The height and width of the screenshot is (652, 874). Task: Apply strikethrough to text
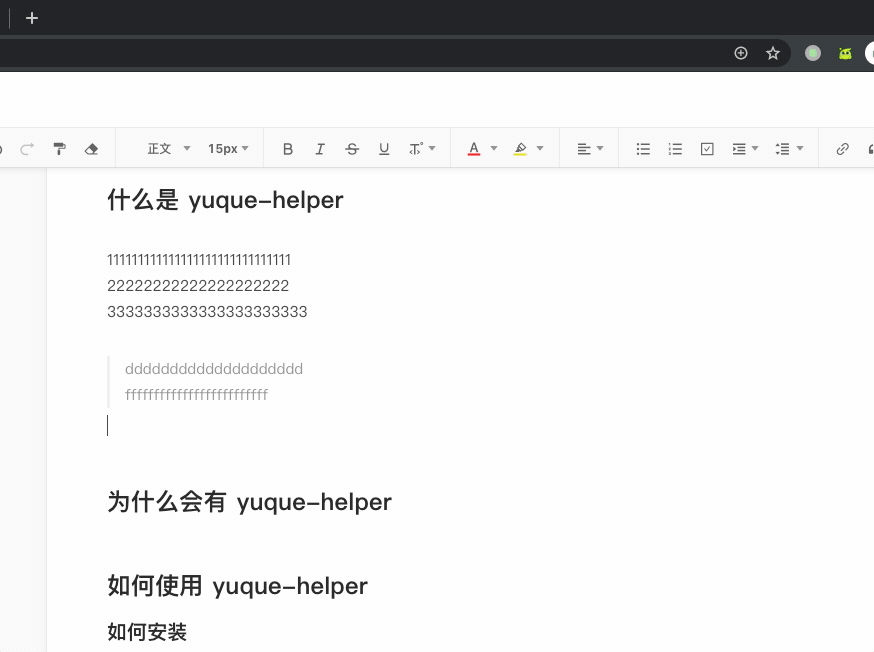click(x=352, y=148)
